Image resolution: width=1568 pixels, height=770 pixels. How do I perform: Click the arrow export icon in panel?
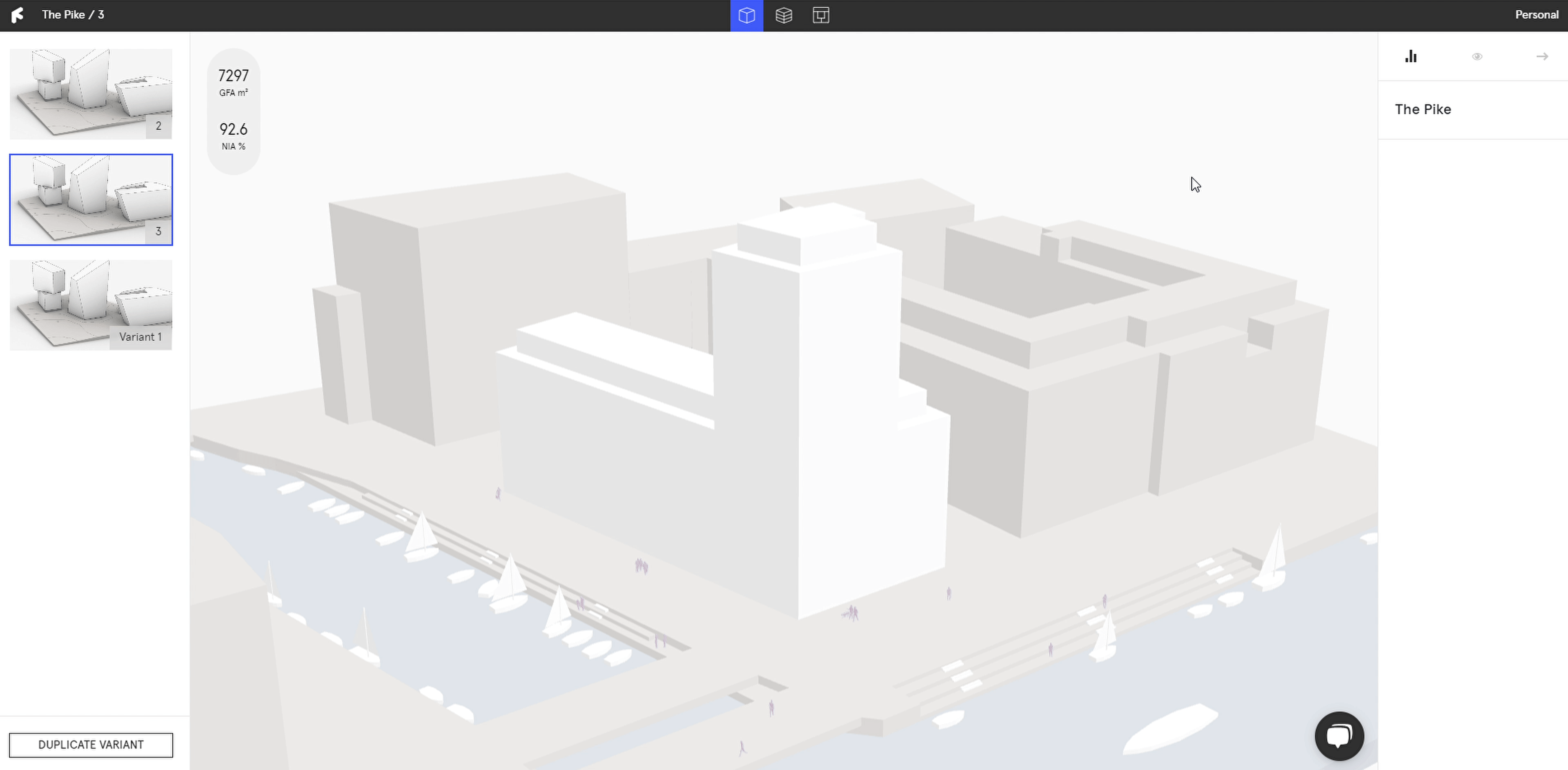tap(1542, 57)
